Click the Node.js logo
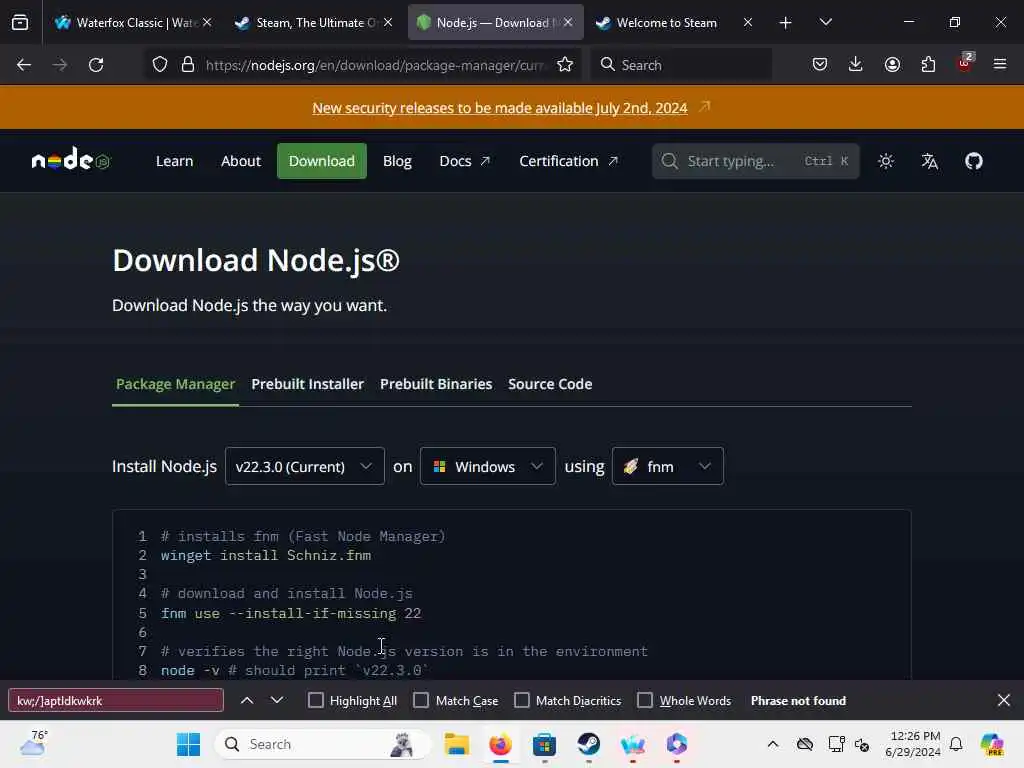The width and height of the screenshot is (1024, 768). coord(71,160)
